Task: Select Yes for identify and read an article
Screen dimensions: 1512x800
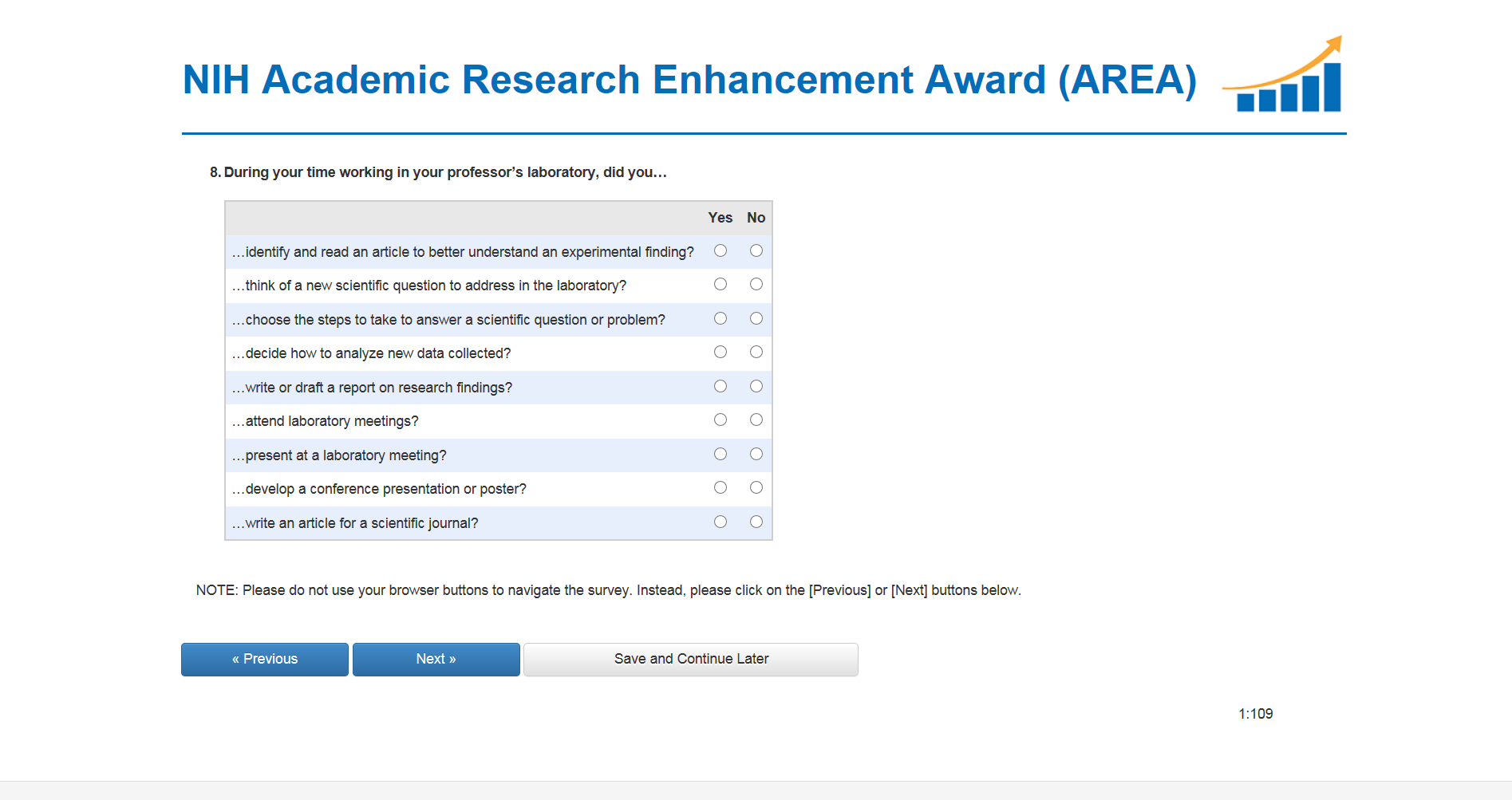Action: (720, 250)
